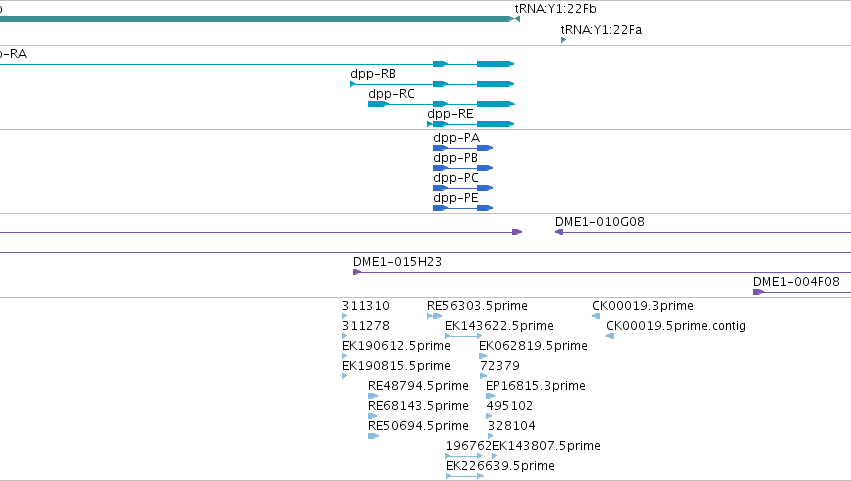851x481 pixels.
Task: Click the DME1-010G08 clone label
Action: coord(600,221)
